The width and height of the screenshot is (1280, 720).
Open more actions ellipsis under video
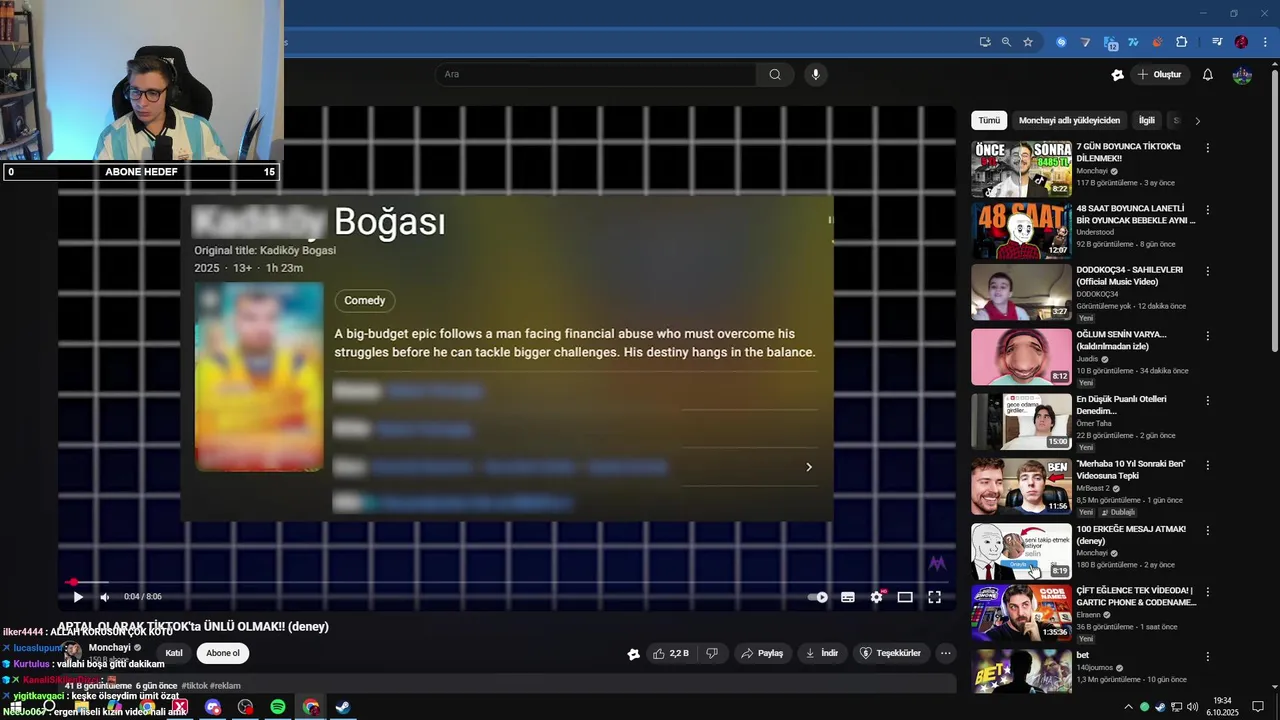[x=945, y=653]
